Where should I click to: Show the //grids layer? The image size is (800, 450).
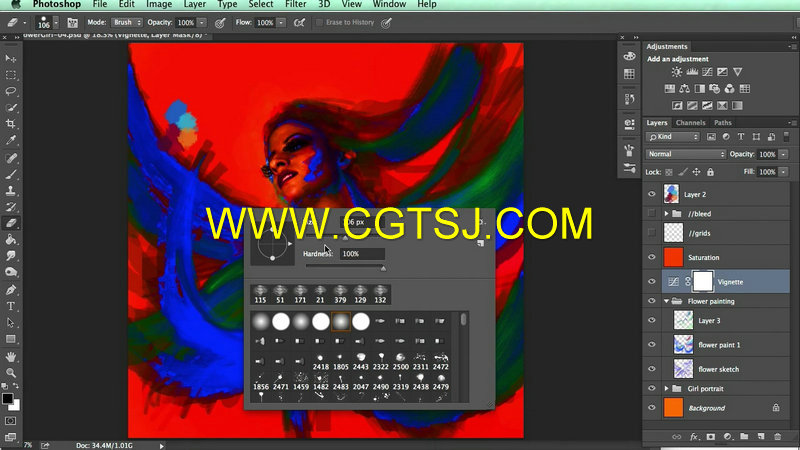coord(652,233)
